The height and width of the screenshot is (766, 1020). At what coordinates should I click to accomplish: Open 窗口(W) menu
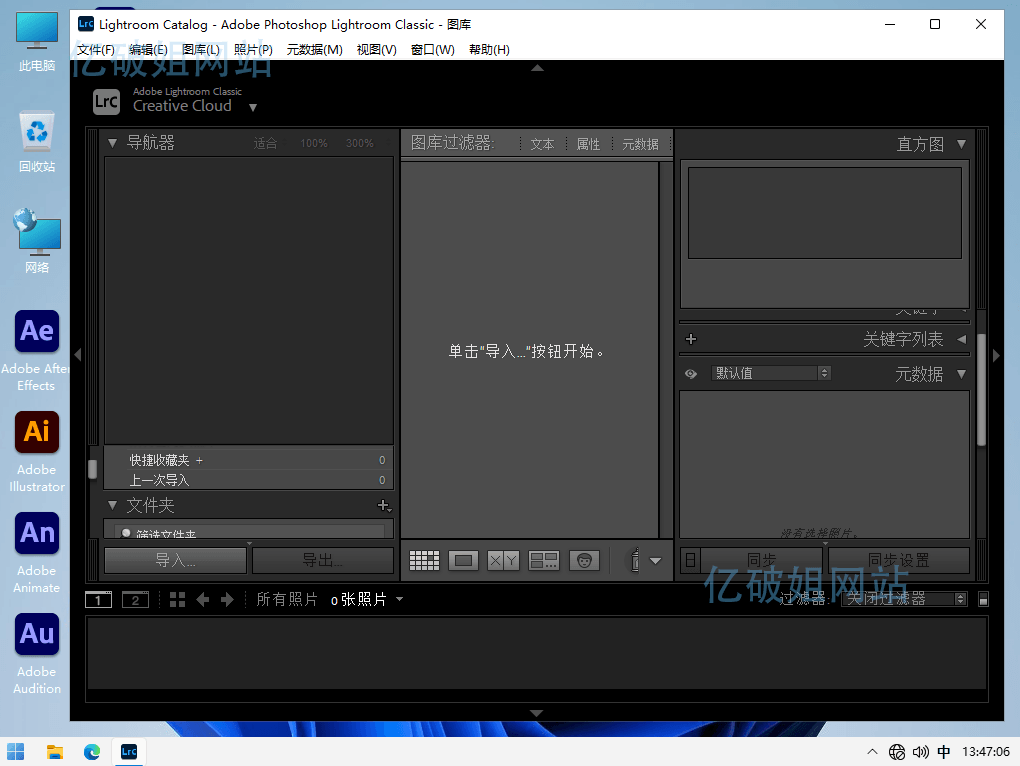(433, 49)
